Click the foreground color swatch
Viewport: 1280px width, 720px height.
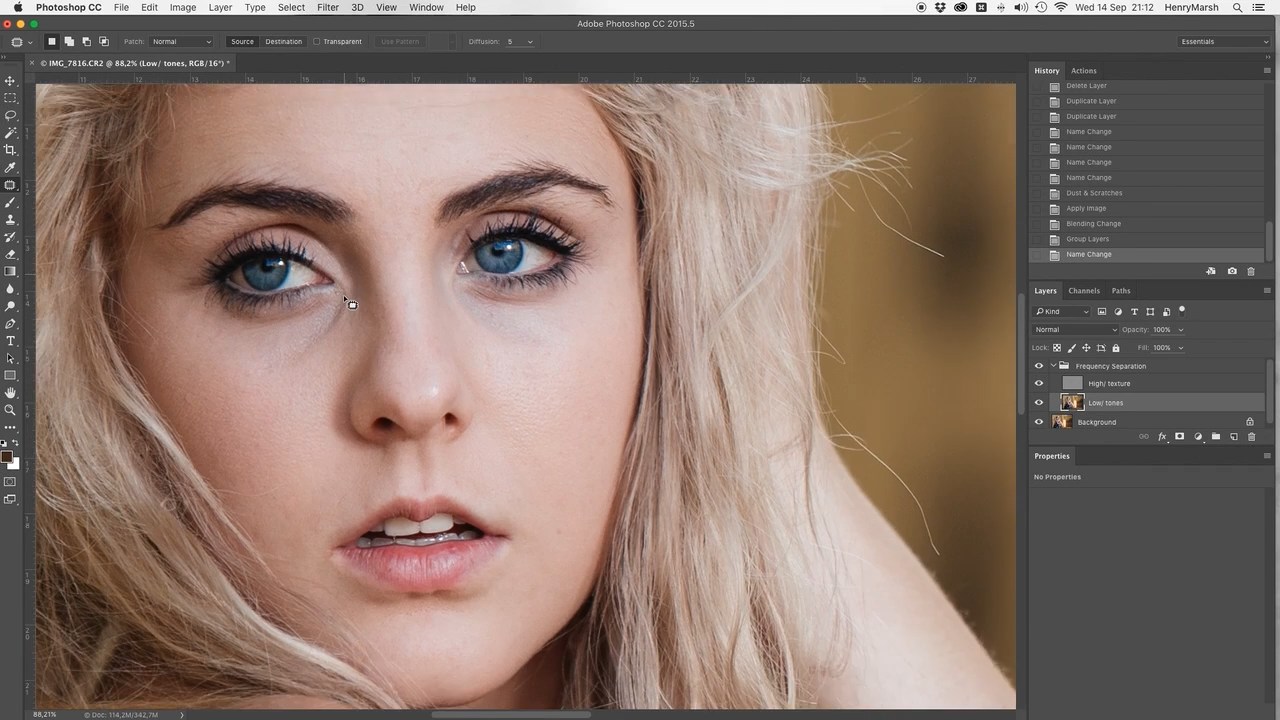click(7, 458)
